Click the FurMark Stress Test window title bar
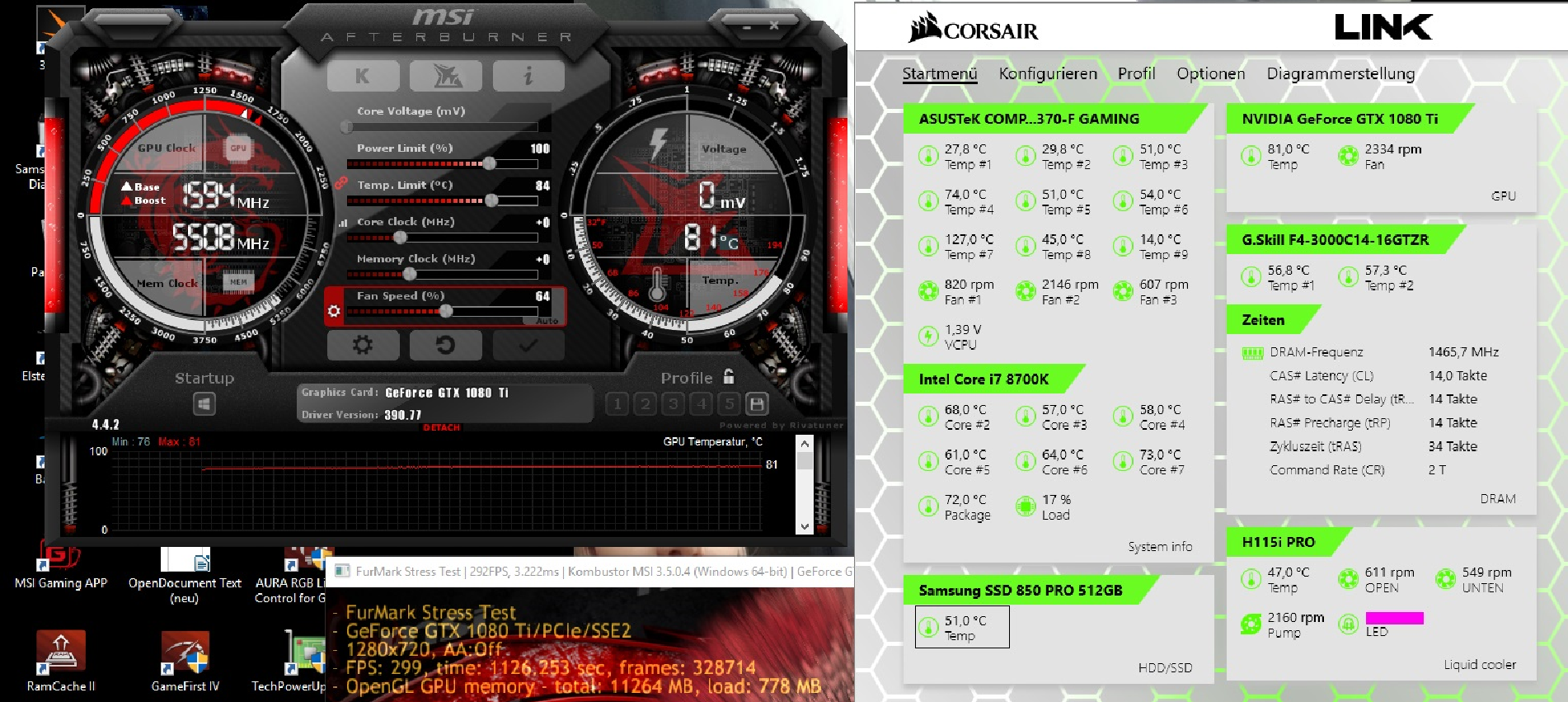Viewport: 1568px width, 702px height. click(x=589, y=572)
